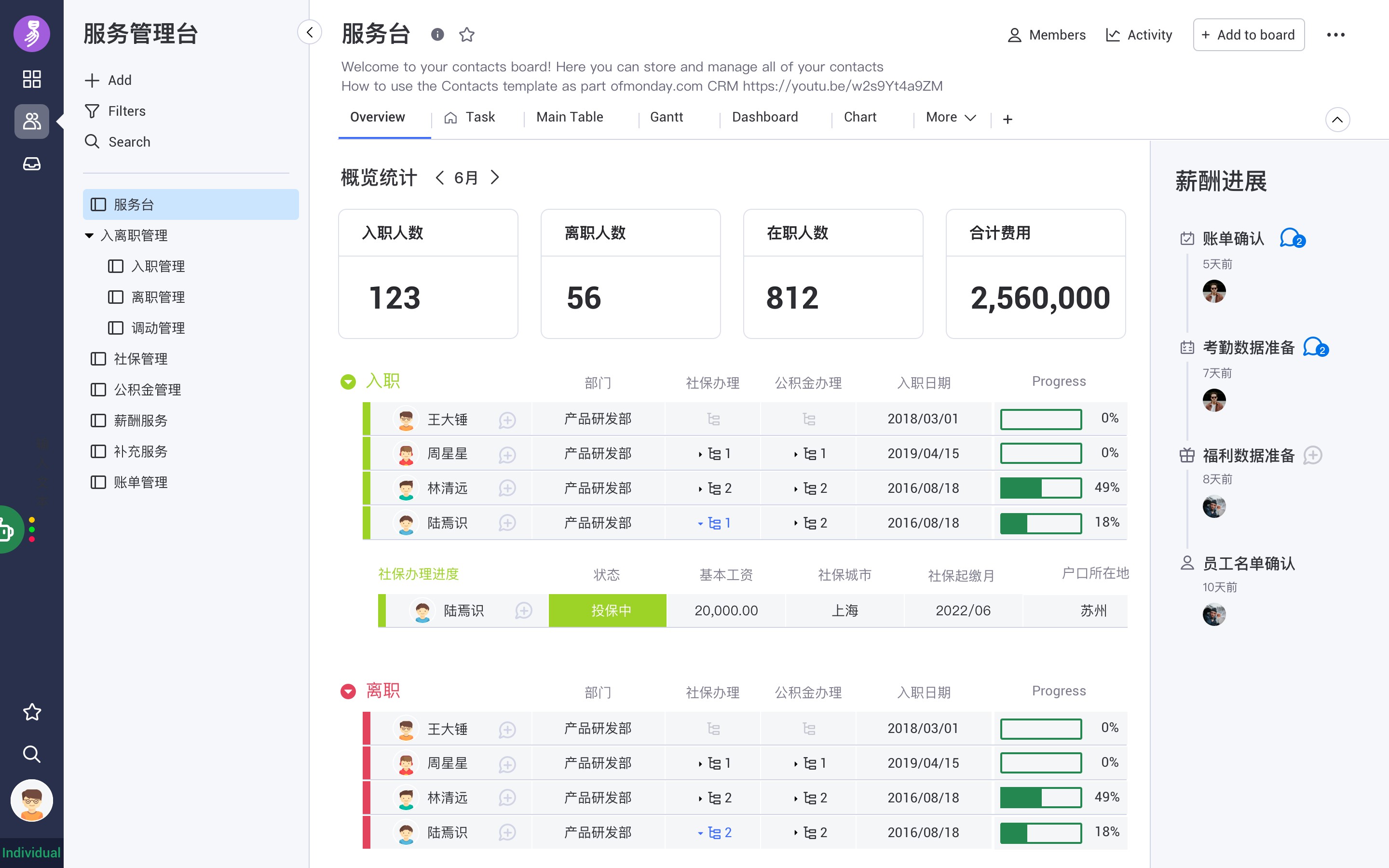This screenshot has width=1389, height=868.
Task: Click the board info icon beside the title
Action: point(437,35)
